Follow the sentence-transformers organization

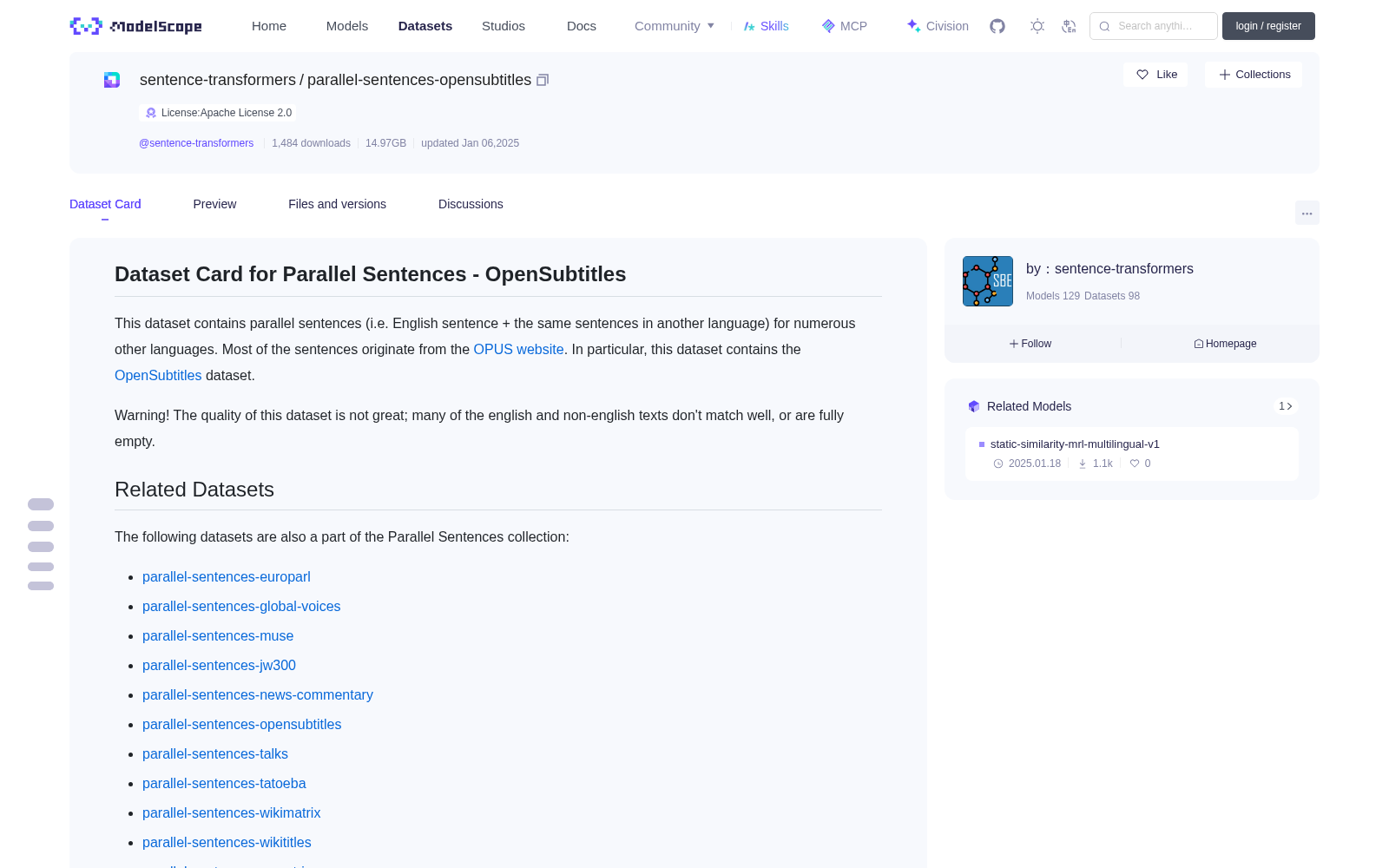click(x=1030, y=344)
